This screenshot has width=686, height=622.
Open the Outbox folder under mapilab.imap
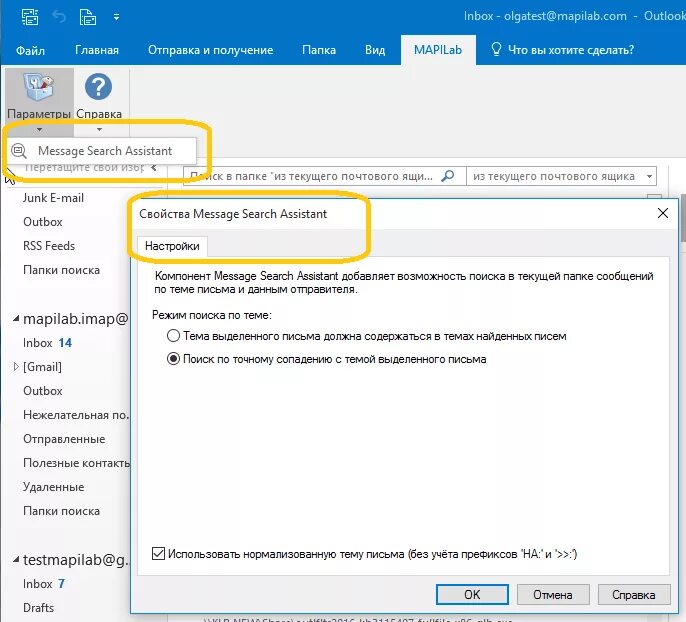43,391
